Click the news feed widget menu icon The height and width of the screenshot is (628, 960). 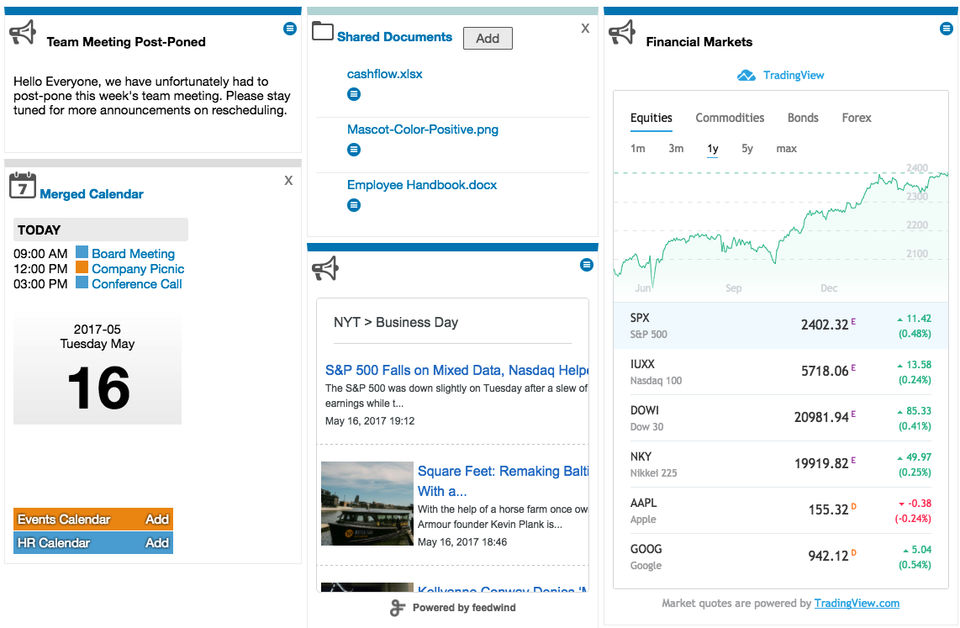[x=587, y=265]
